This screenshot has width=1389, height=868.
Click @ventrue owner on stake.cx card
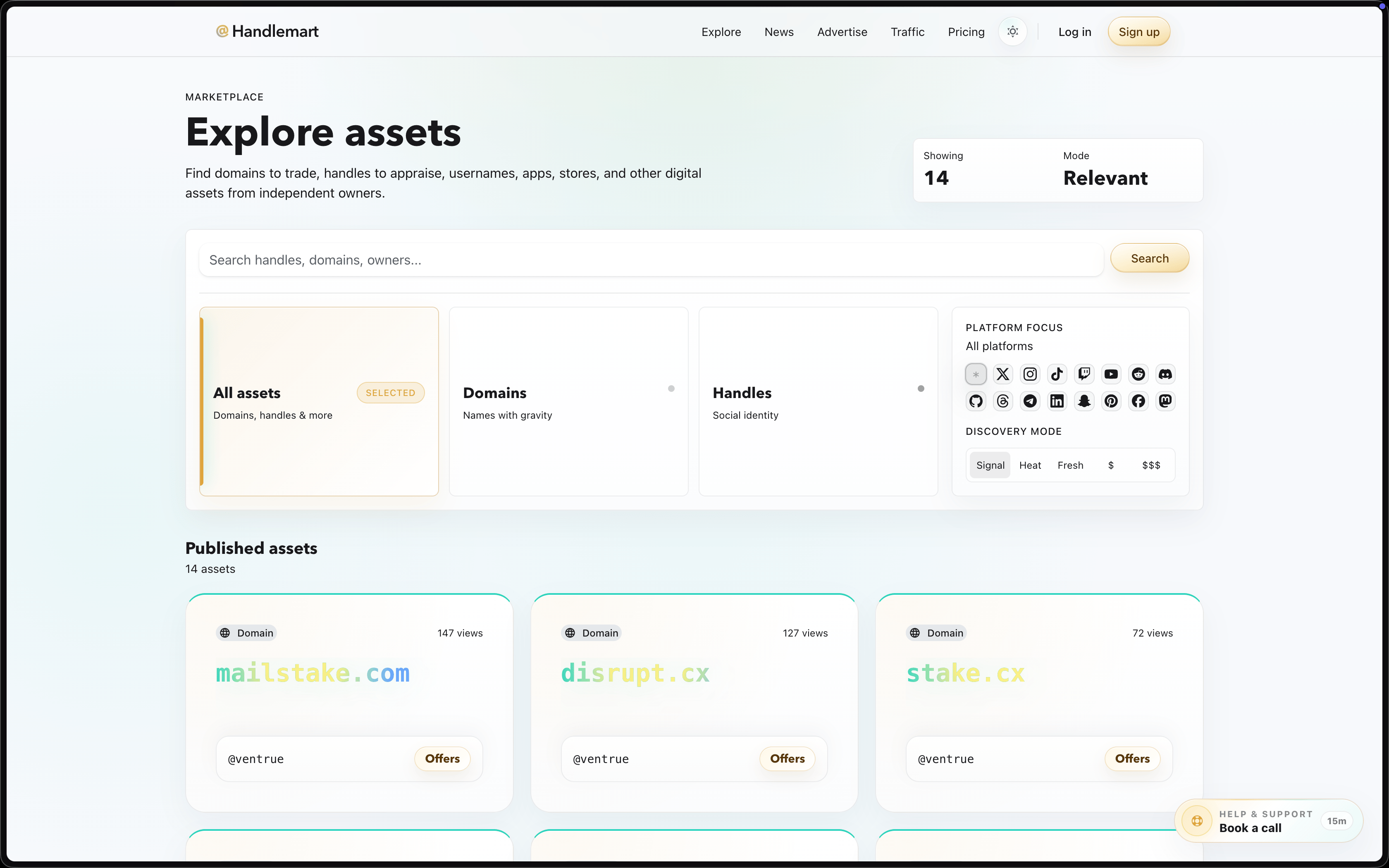click(x=946, y=759)
